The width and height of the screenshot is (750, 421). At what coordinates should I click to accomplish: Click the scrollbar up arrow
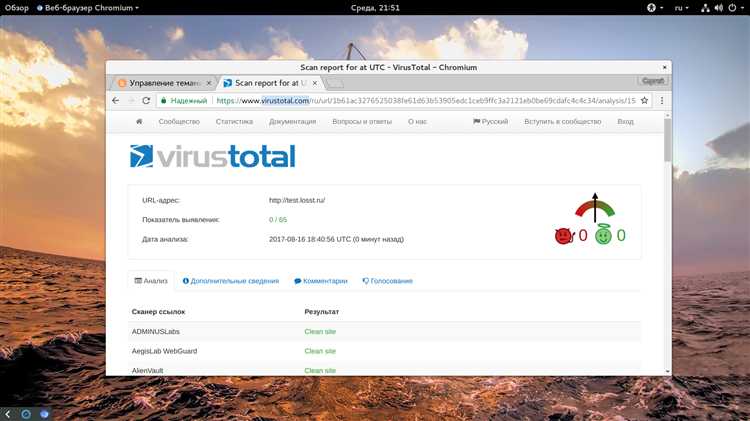(x=667, y=116)
